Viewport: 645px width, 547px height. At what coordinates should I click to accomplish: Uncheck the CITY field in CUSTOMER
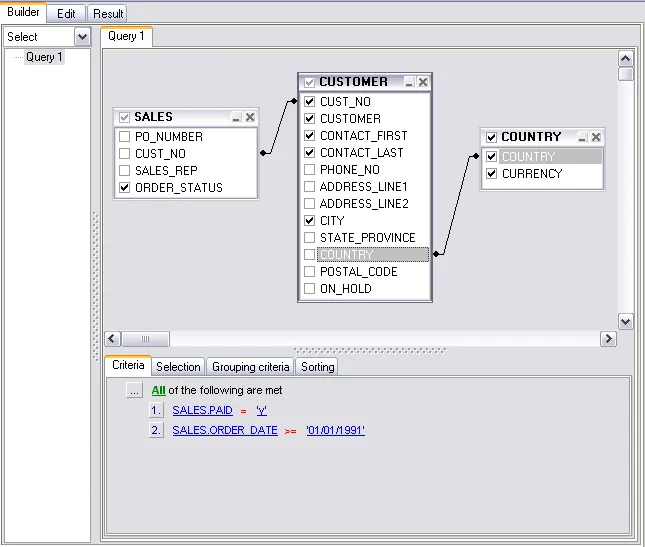[310, 221]
